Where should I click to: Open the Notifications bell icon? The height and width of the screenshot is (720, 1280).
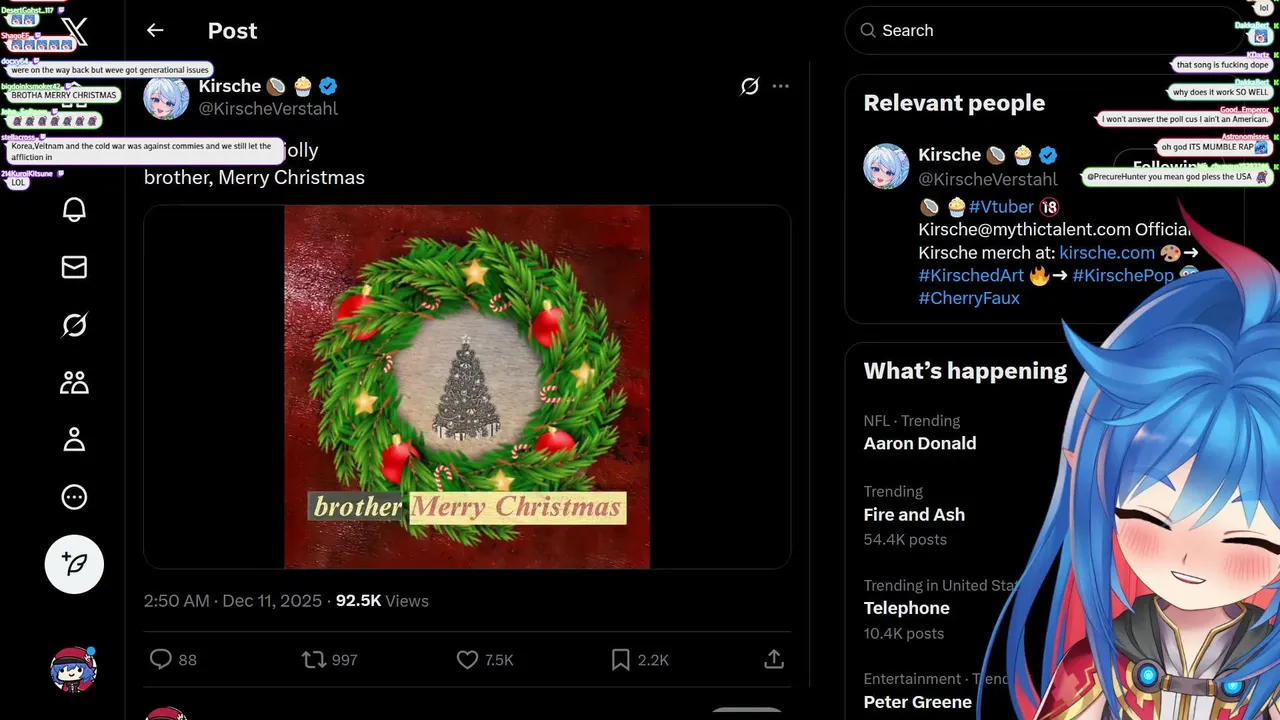(x=74, y=209)
